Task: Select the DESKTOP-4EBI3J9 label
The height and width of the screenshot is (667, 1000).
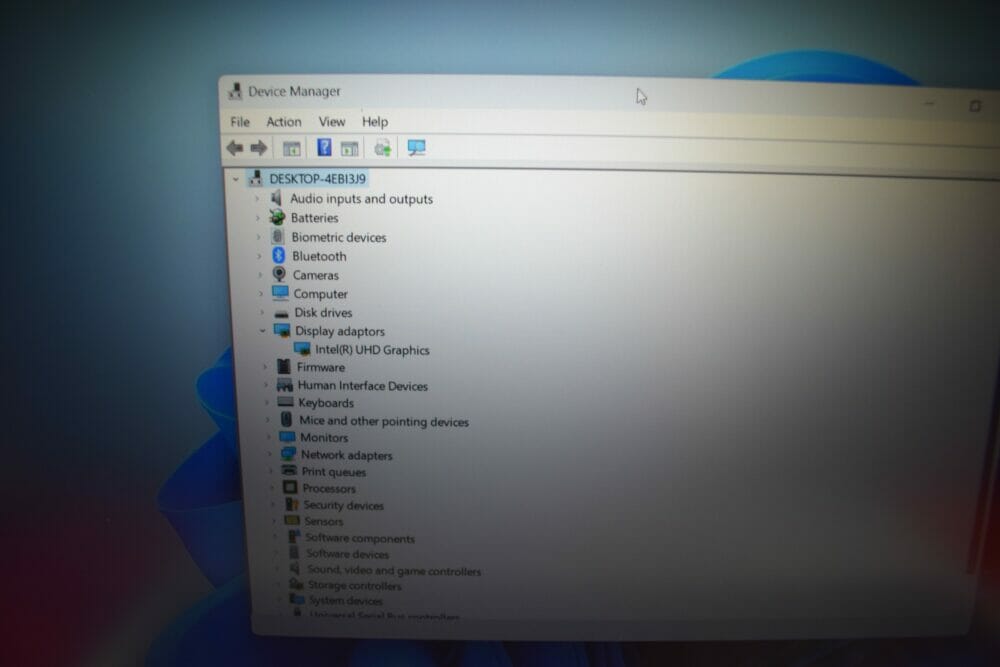Action: pos(318,179)
